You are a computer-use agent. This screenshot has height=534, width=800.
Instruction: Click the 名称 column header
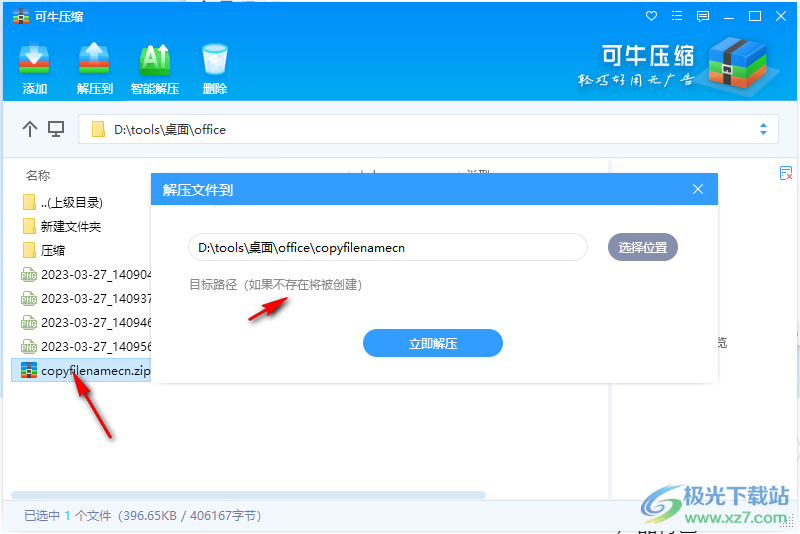(x=38, y=175)
